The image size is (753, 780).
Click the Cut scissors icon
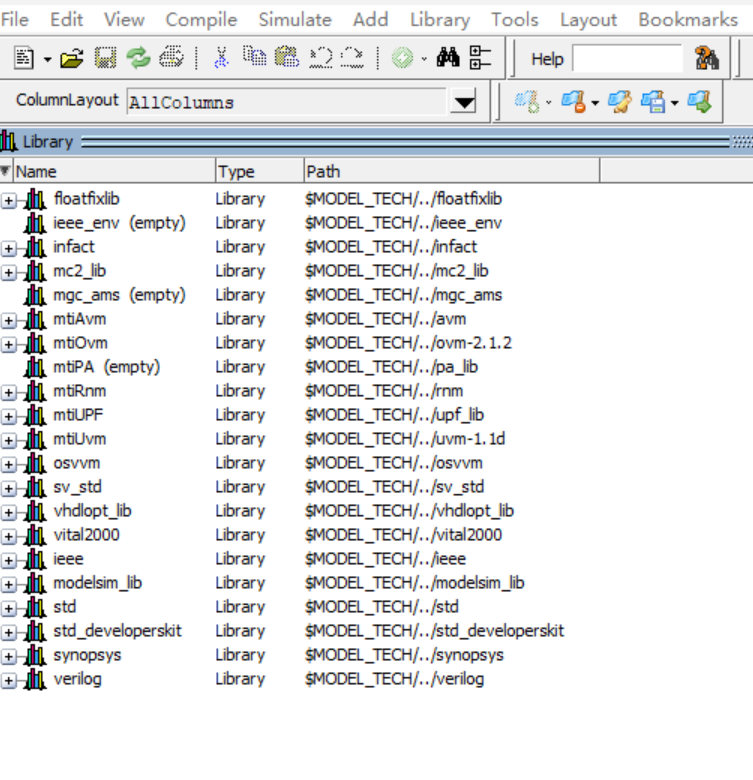pos(221,58)
